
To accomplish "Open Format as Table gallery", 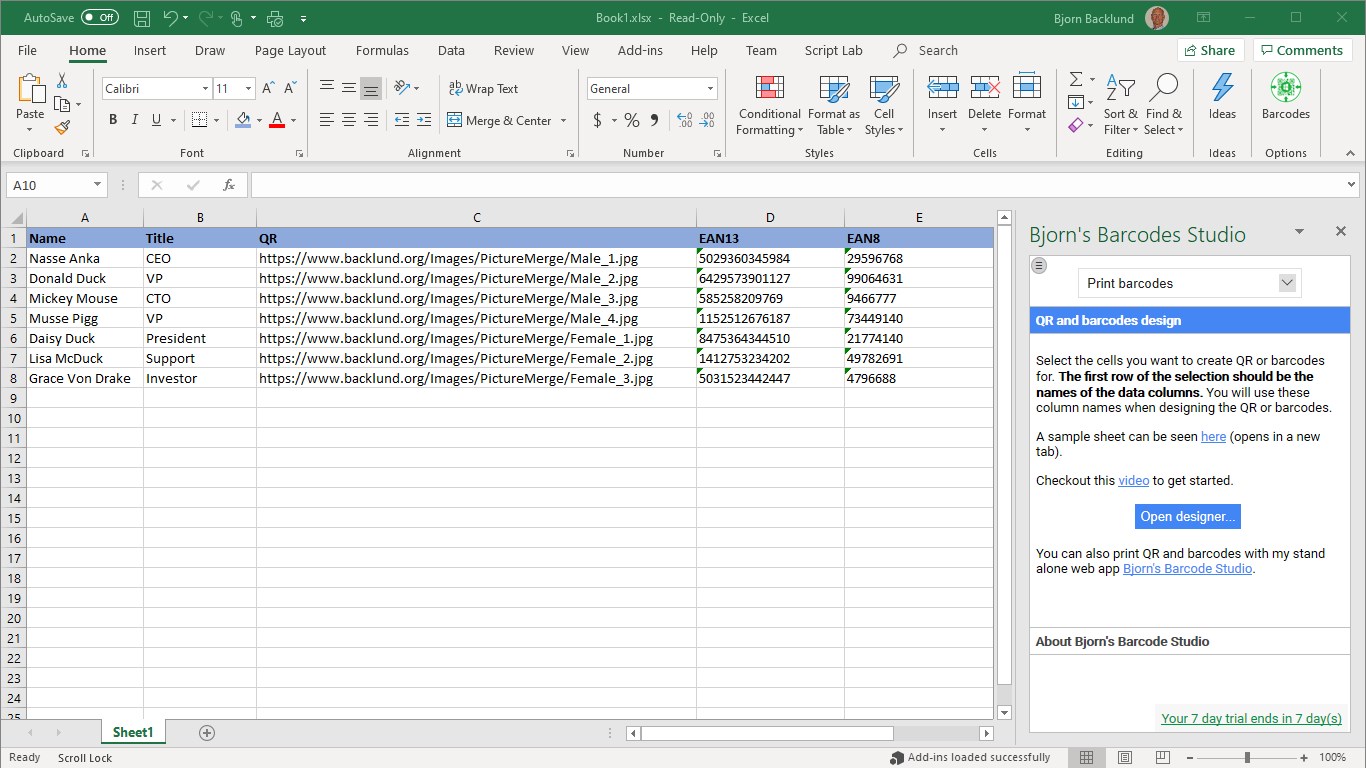I will click(833, 105).
